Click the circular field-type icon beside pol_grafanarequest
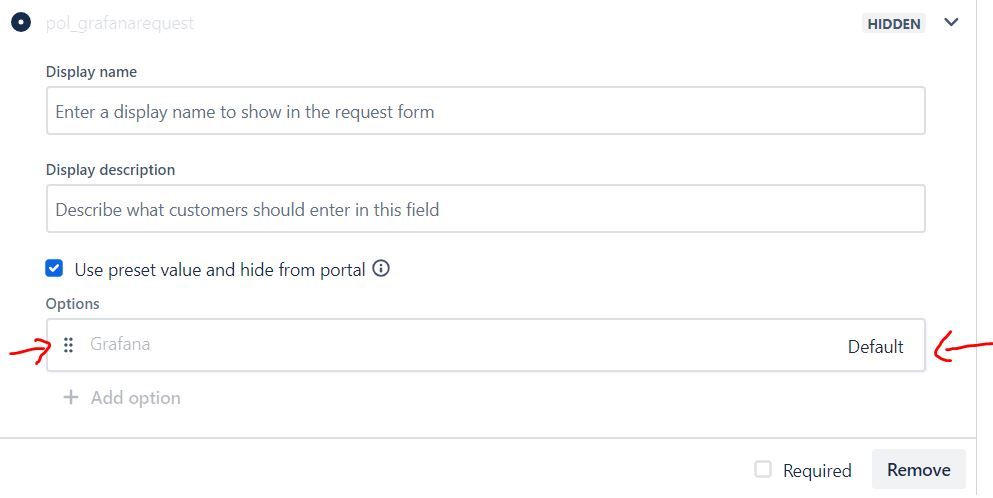 pos(21,23)
